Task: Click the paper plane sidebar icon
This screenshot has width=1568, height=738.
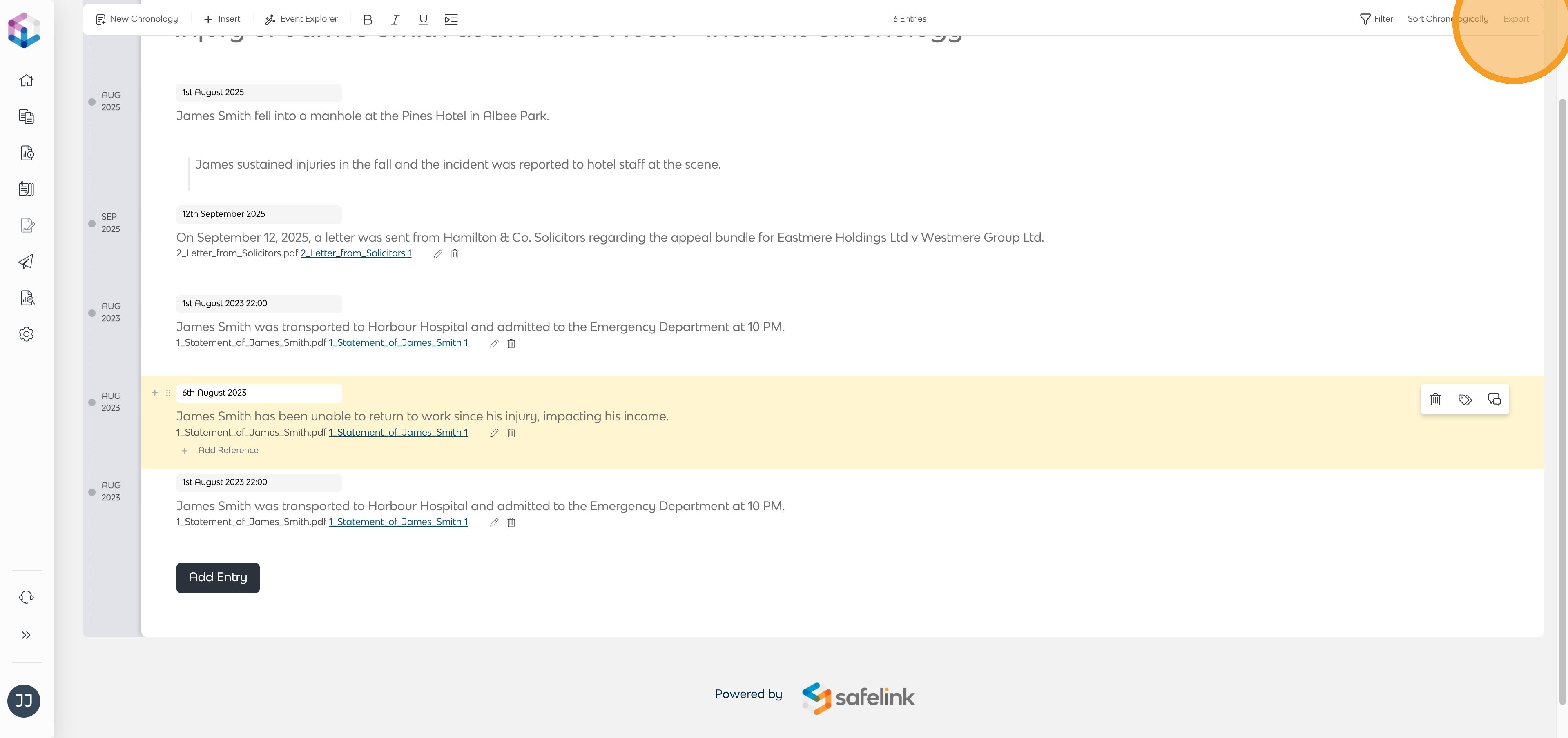Action: [x=26, y=262]
